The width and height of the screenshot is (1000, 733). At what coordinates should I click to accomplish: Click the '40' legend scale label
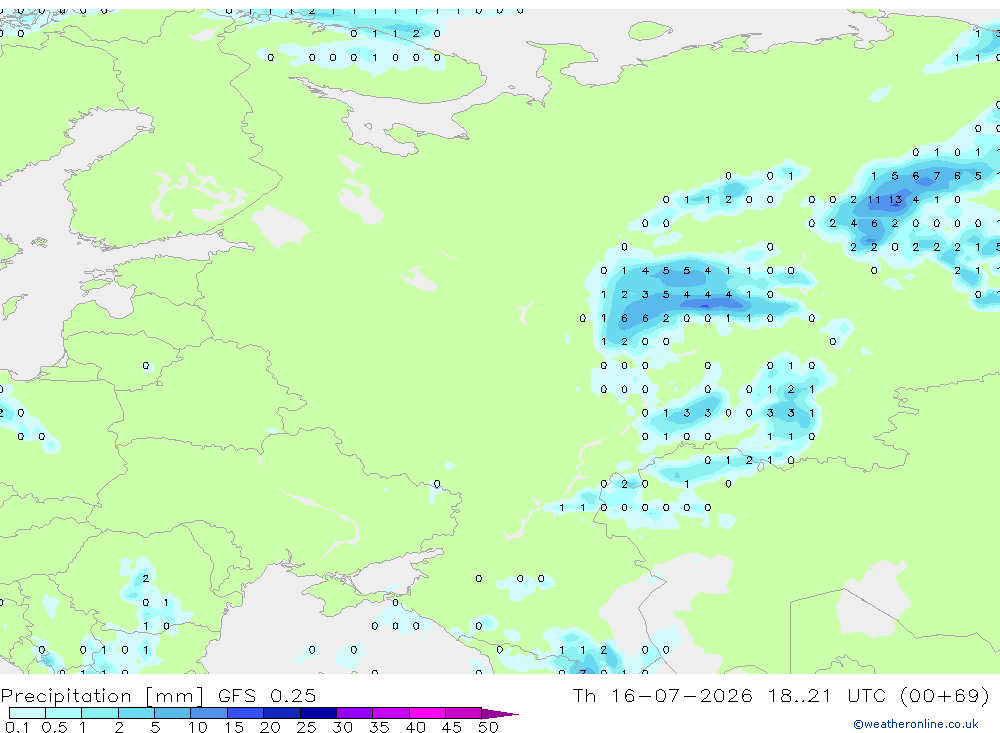[415, 727]
